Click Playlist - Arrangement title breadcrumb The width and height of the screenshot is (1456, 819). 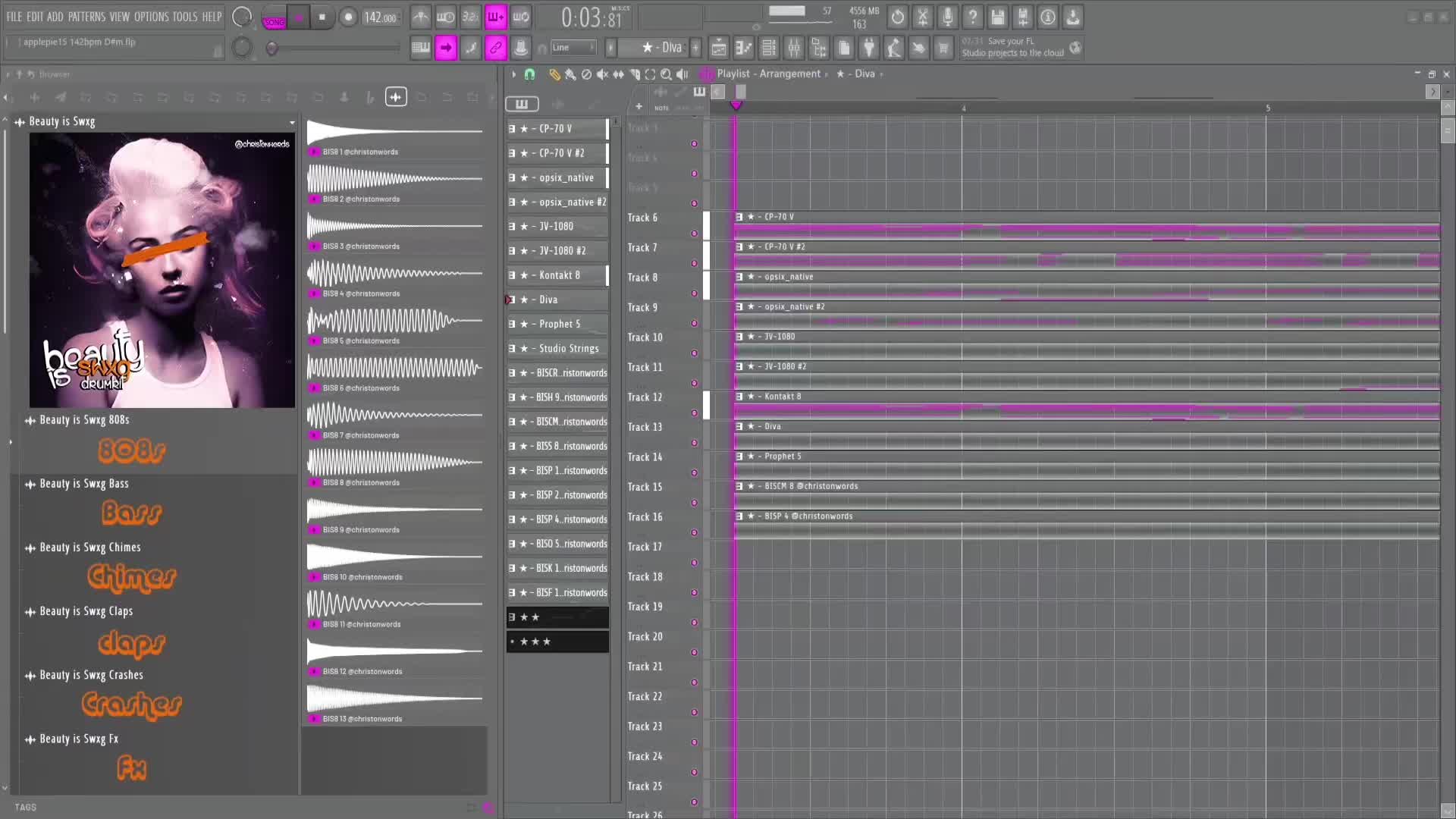pos(768,74)
